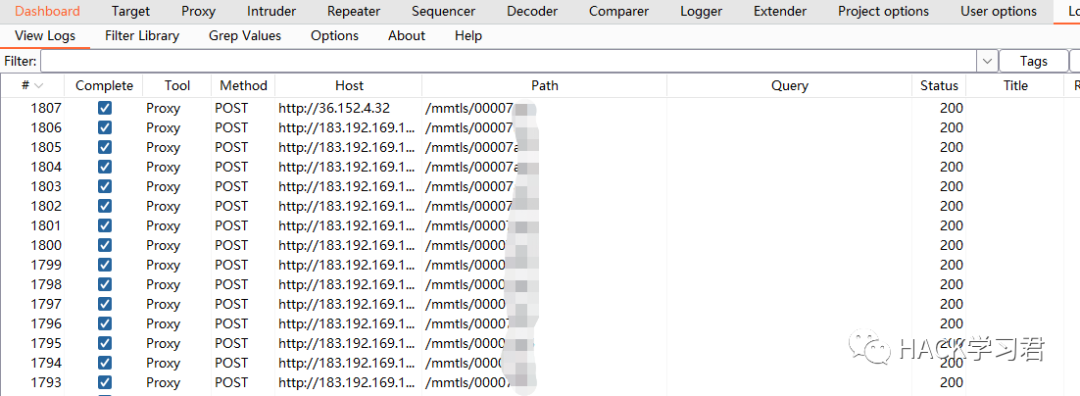Sort by the Status column header
Image resolution: width=1080 pixels, height=396 pixels.
939,85
